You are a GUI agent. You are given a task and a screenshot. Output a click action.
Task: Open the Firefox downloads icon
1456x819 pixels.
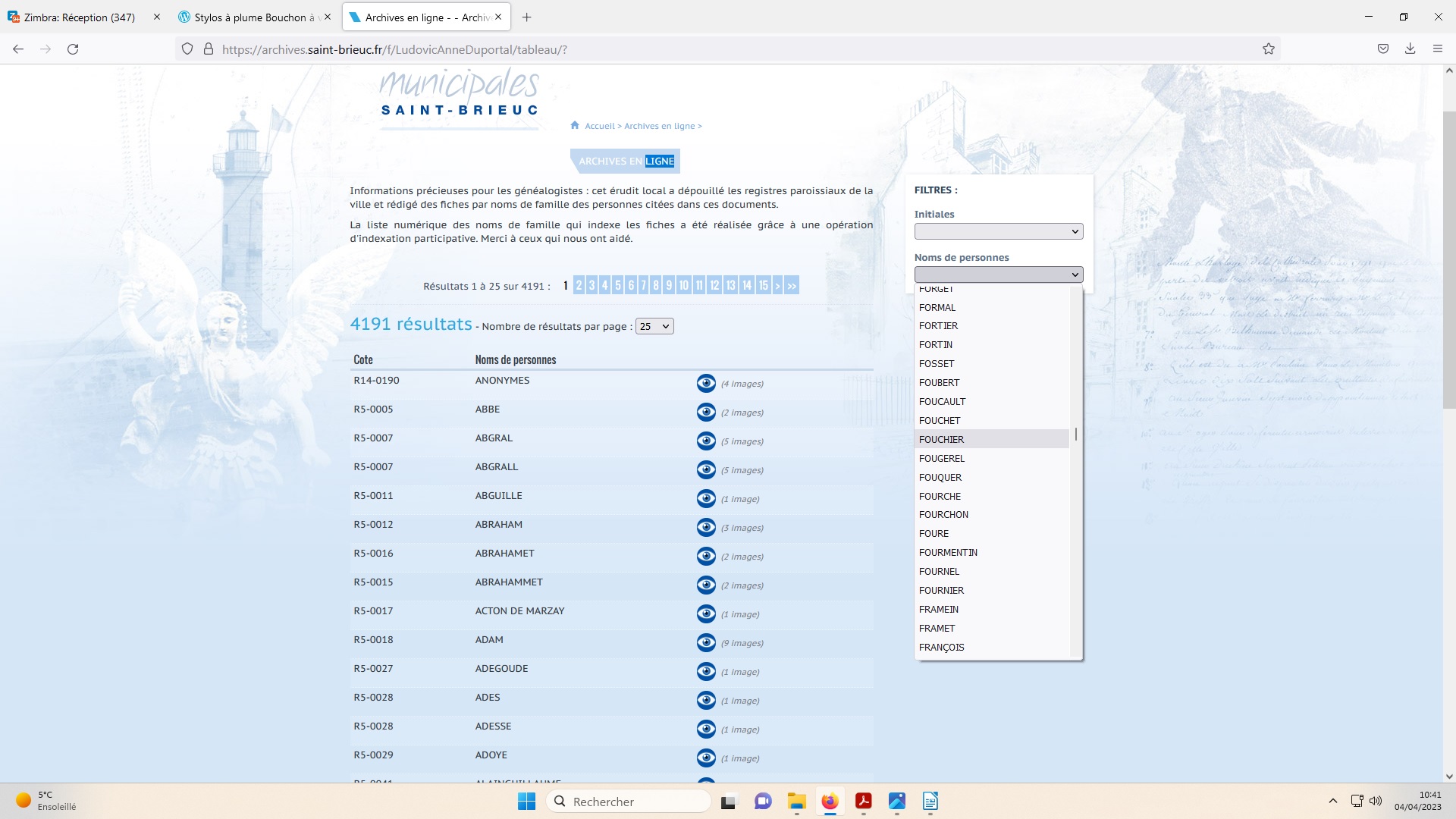[x=1410, y=49]
